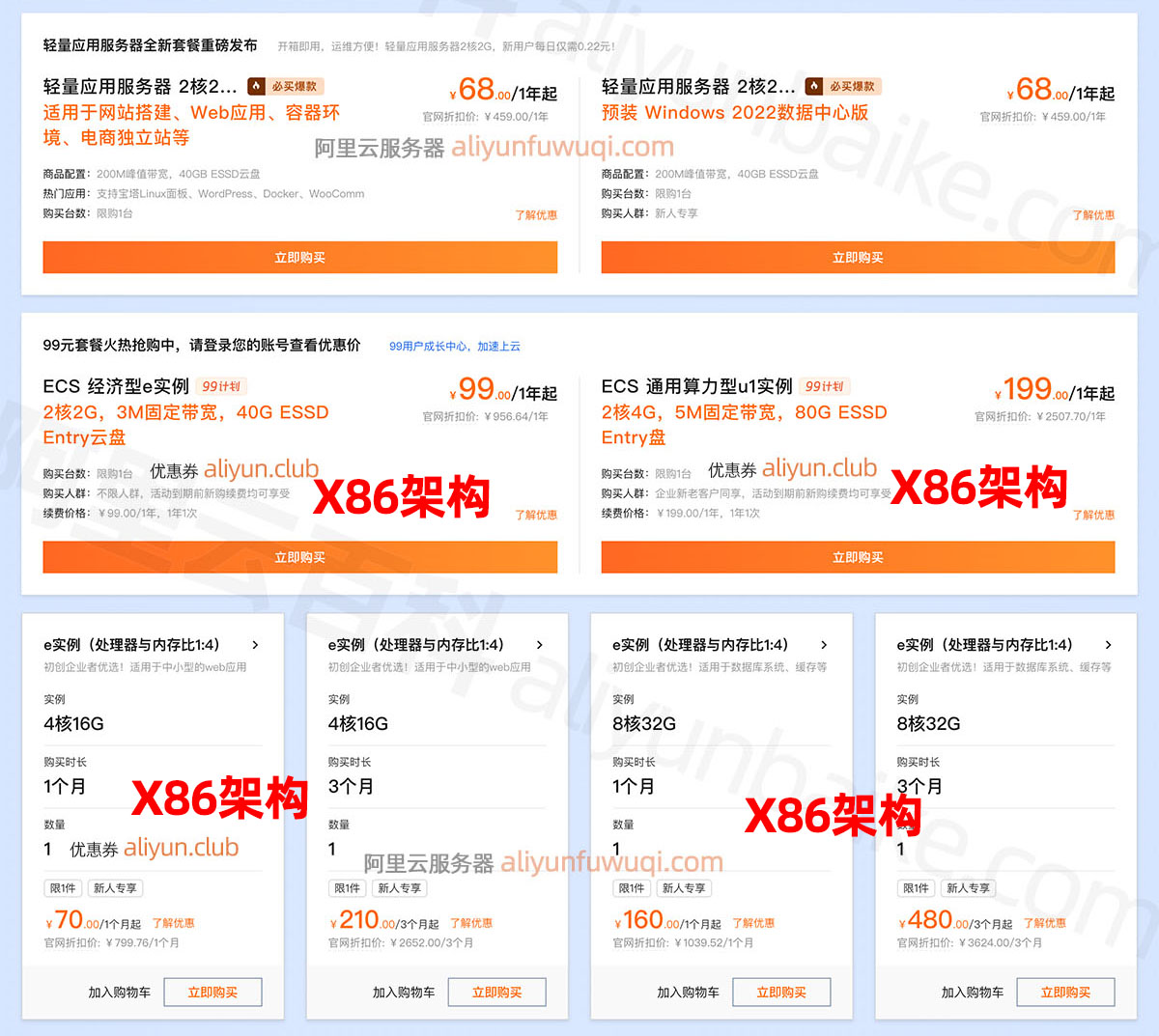This screenshot has height=1036, width=1159.
Task: Open the 99用户成长中心，加速上云 link
Action: [x=455, y=346]
